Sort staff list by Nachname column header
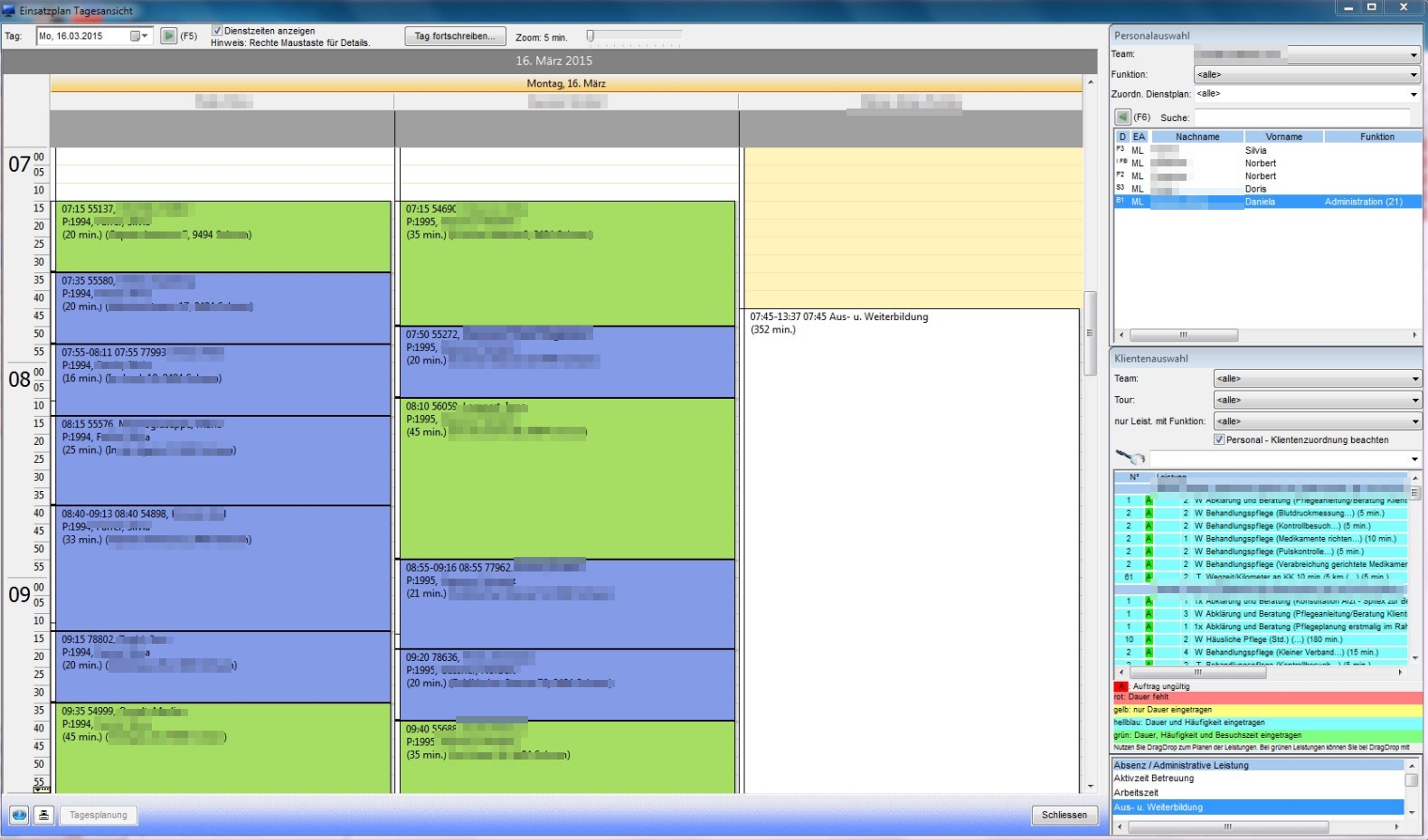Viewport: 1428px width, 840px height. tap(1196, 137)
